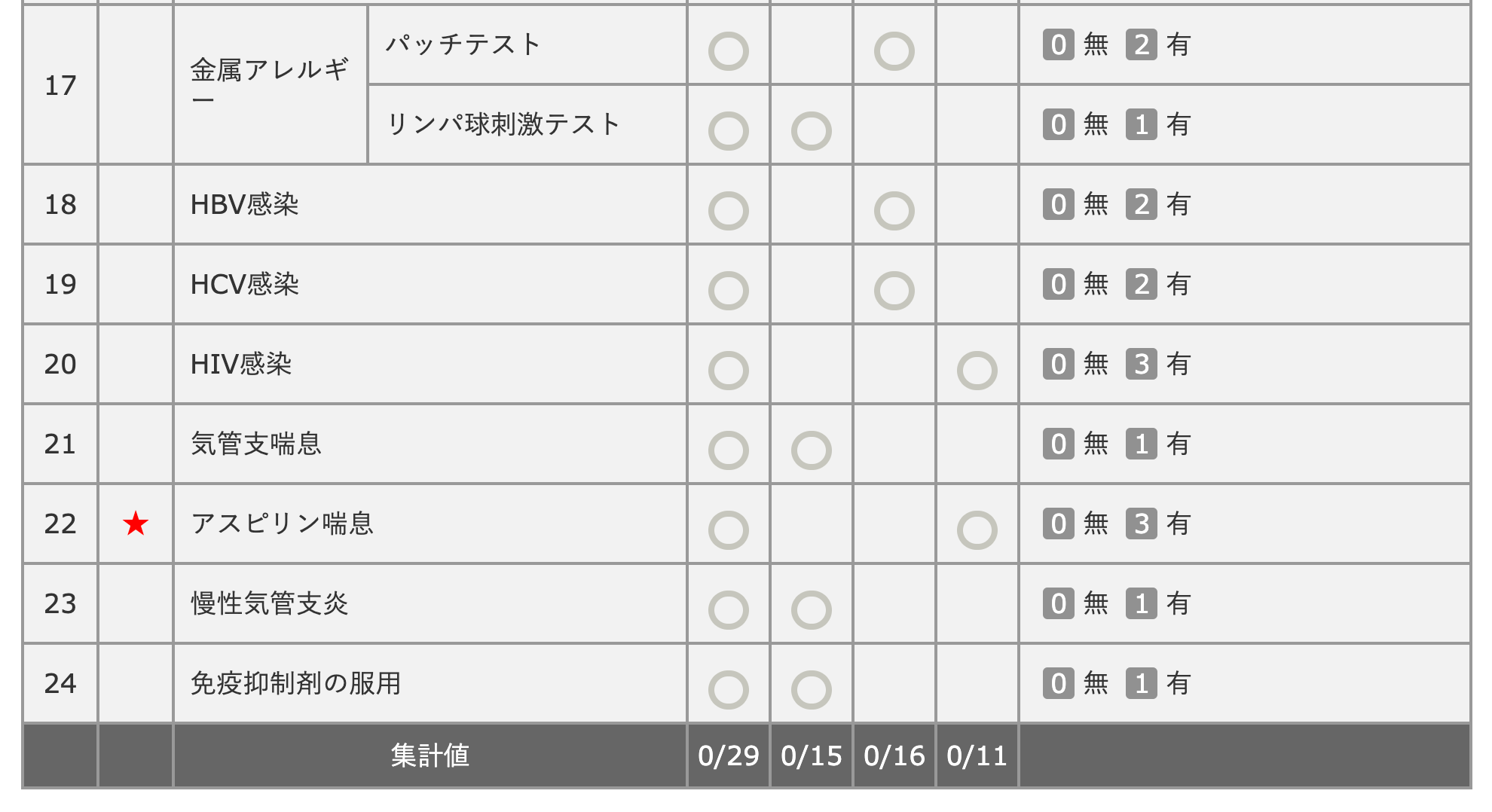1492x812 pixels.
Task: Click the gray 0 badge in the HBV感染 row
Action: (x=1058, y=205)
